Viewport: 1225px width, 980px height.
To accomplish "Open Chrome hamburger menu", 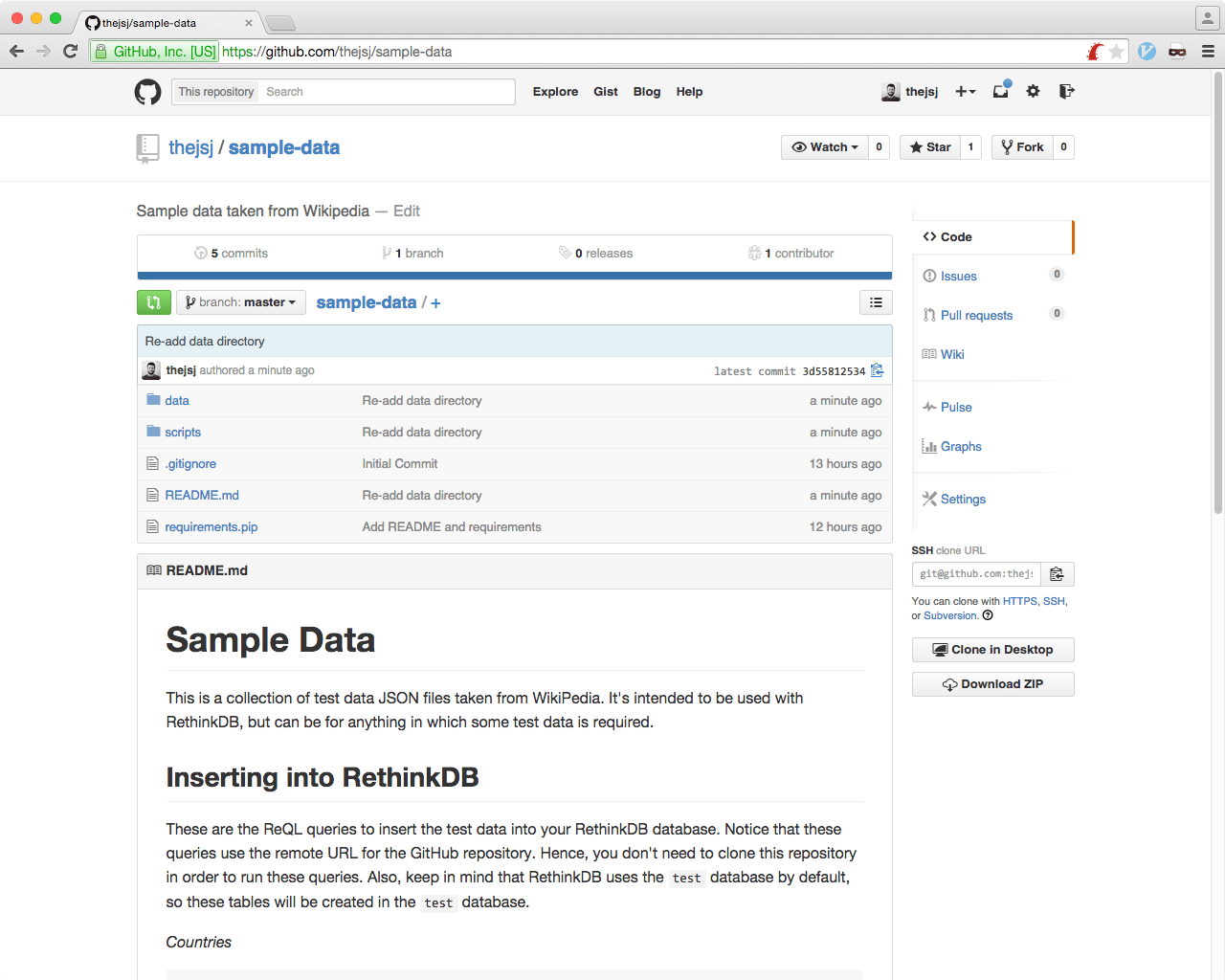I will click(x=1208, y=52).
